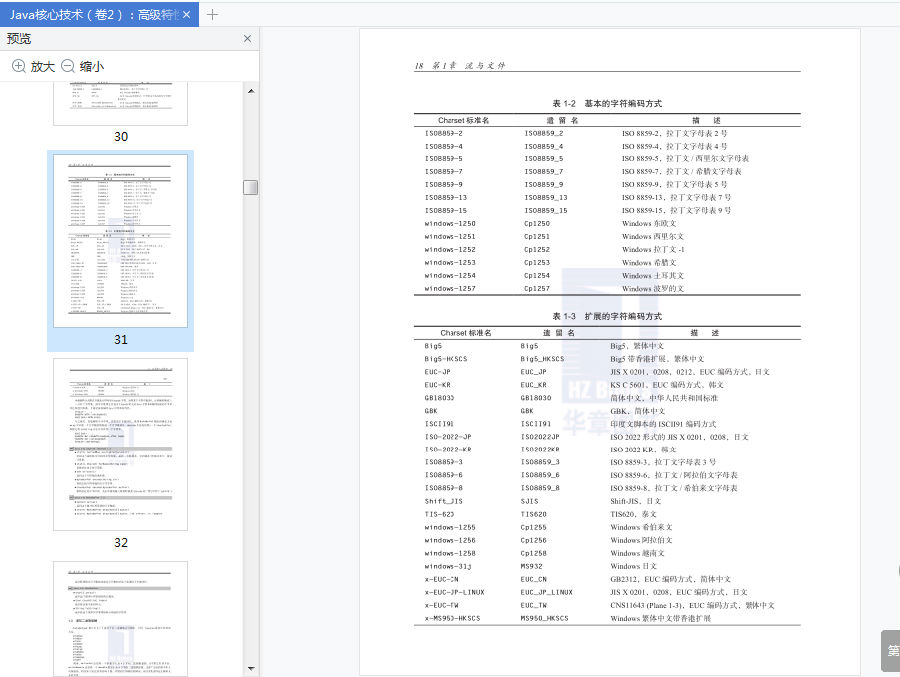Screen dimensions: 900x677
Task: Close the 预览 preview panel
Action: [x=247, y=38]
